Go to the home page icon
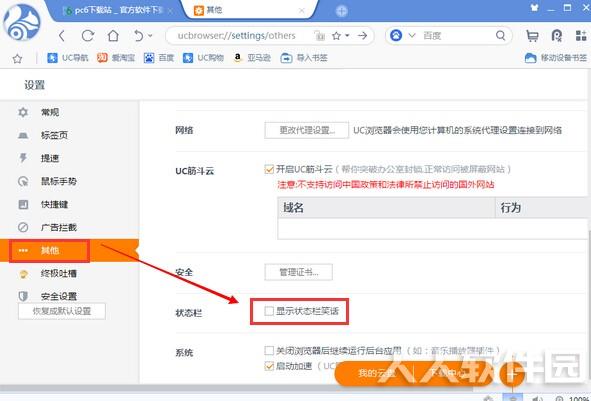 (113, 36)
